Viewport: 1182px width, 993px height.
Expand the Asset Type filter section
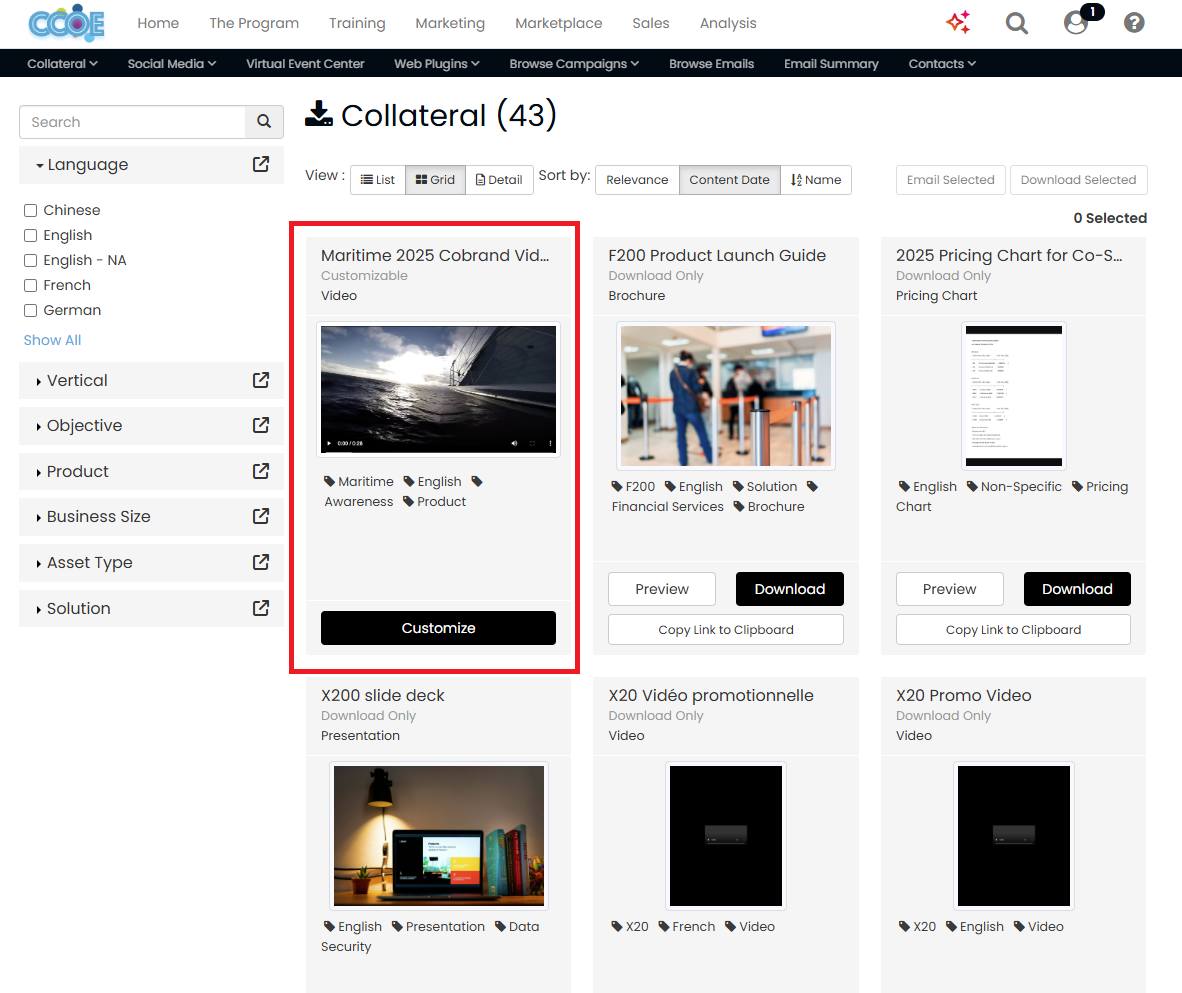click(x=84, y=562)
